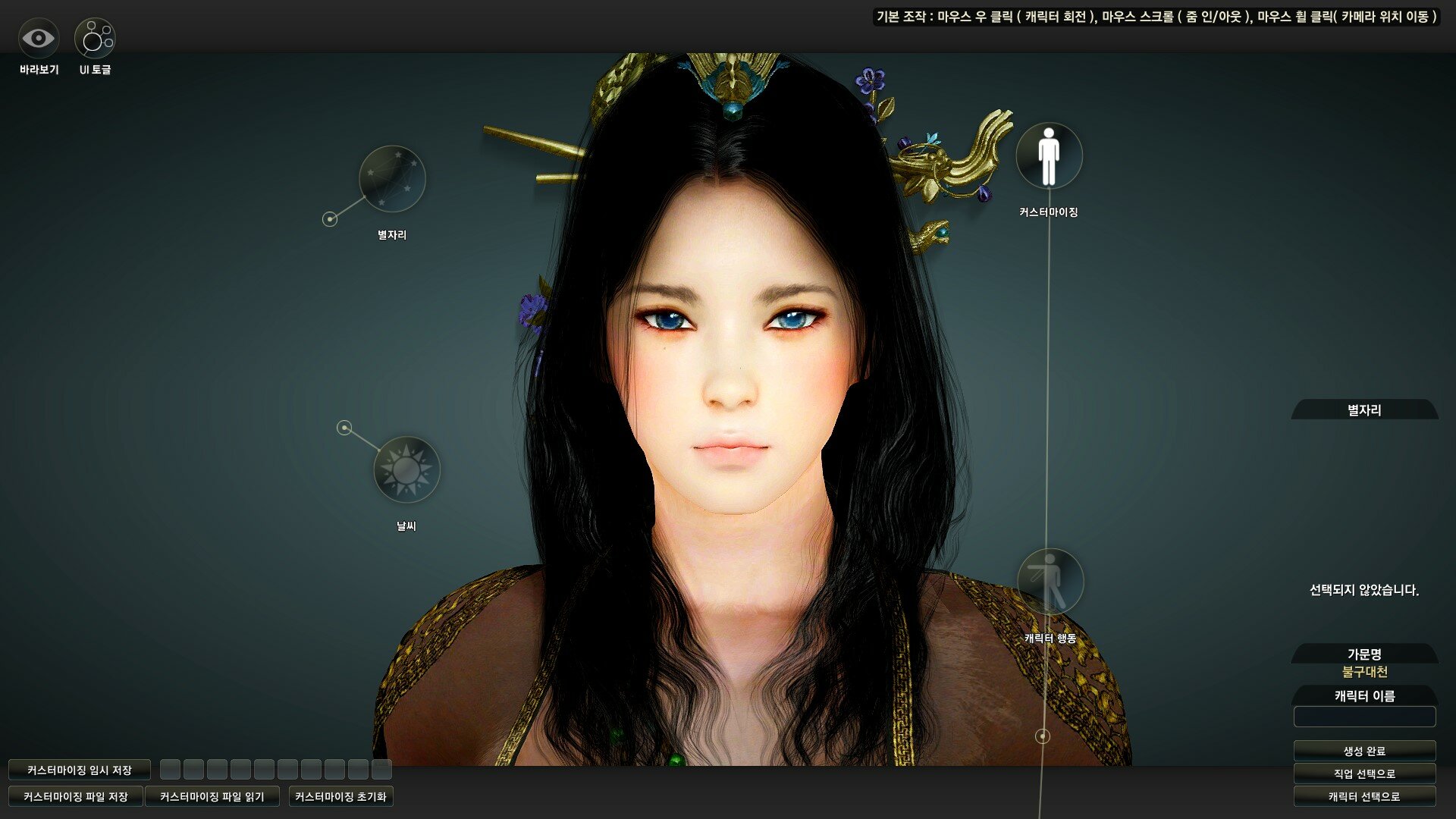Click the 캐릭터 이름 input field
Screen dimensions: 1456x819
point(1364,717)
